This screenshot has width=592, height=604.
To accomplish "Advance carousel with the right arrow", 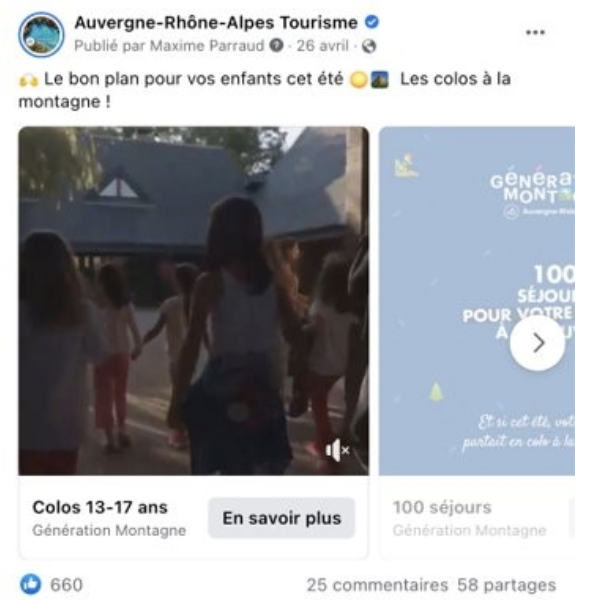I will pyautogui.click(x=538, y=343).
